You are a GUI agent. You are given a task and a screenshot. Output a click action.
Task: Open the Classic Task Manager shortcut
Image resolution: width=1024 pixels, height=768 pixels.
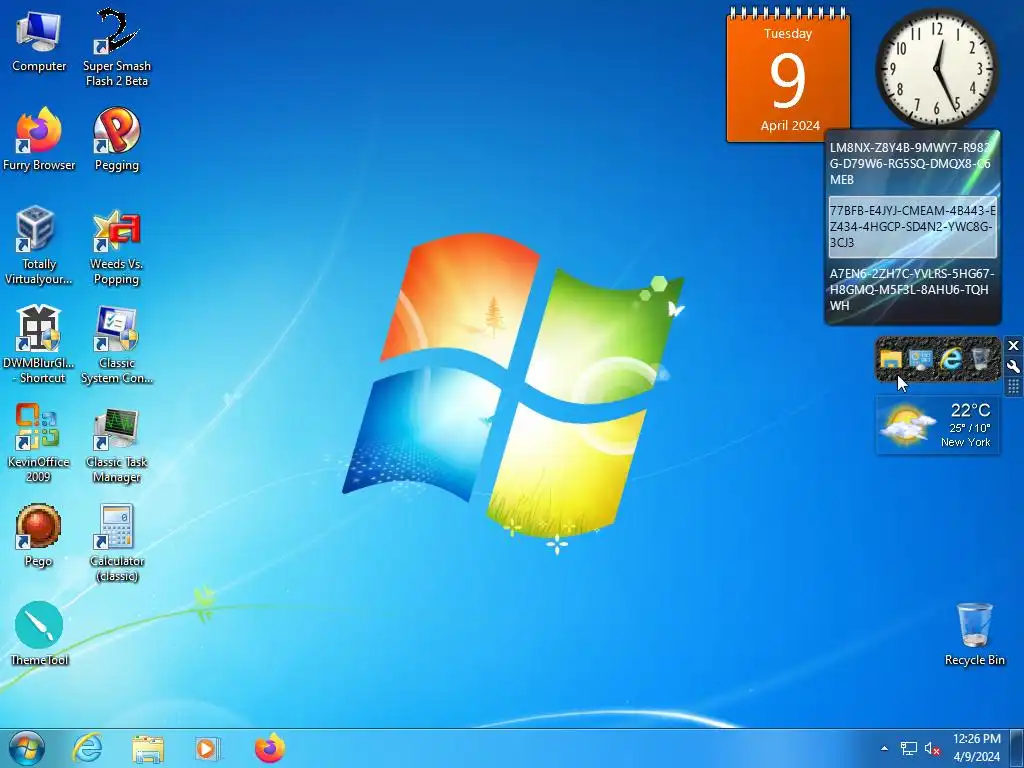116,444
